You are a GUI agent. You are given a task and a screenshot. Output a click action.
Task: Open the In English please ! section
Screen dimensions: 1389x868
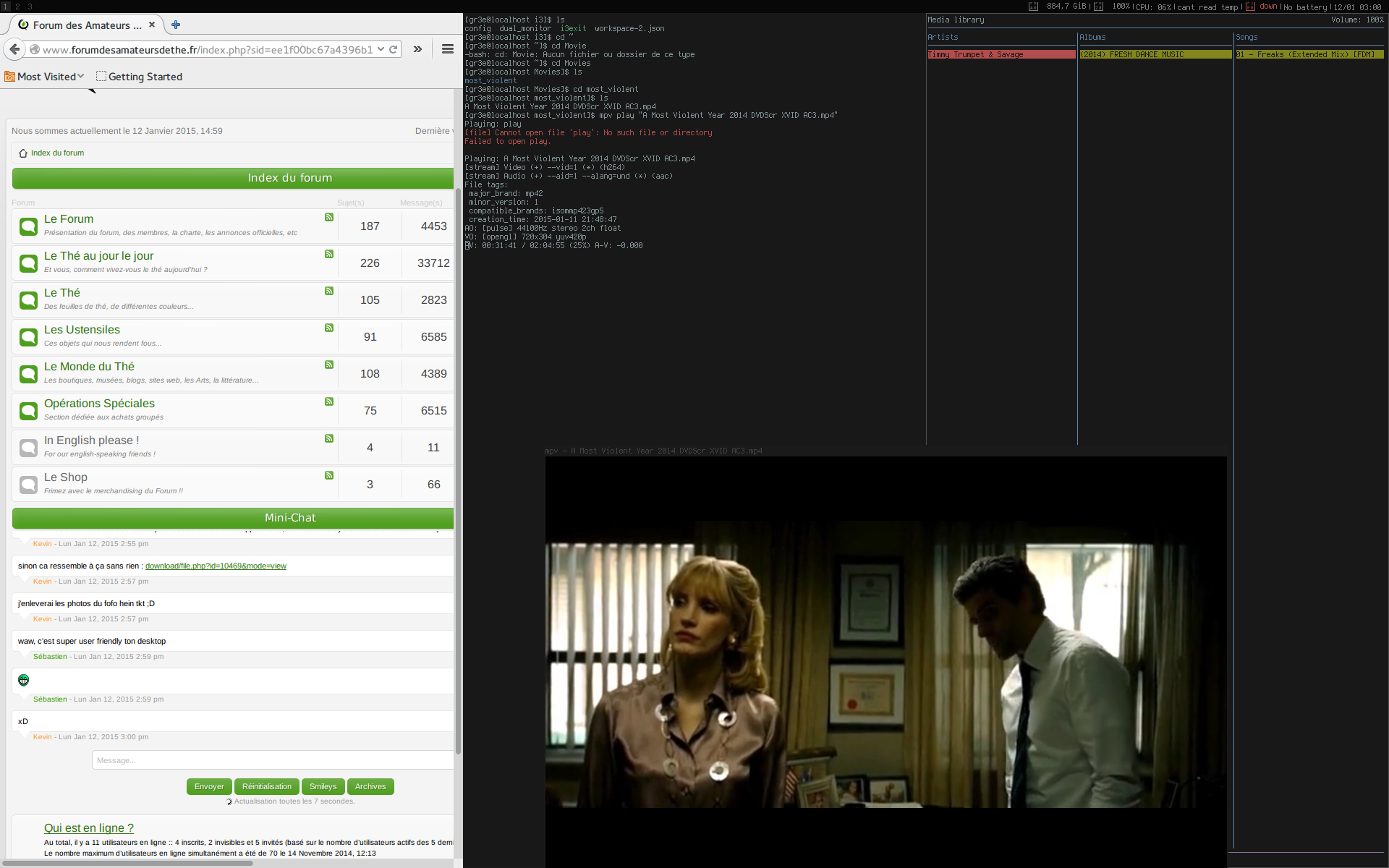pyautogui.click(x=91, y=441)
